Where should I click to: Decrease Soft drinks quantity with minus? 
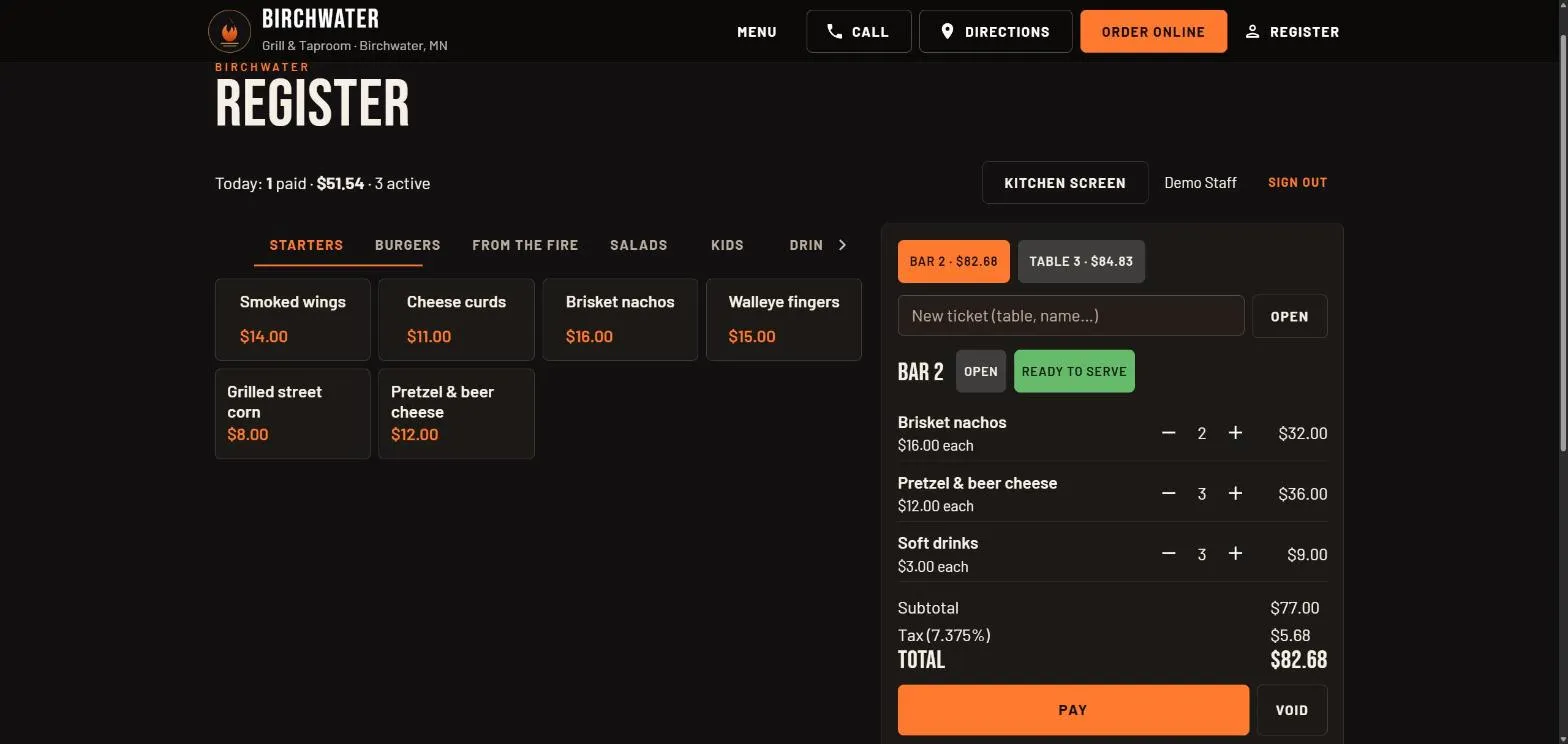tap(1168, 554)
